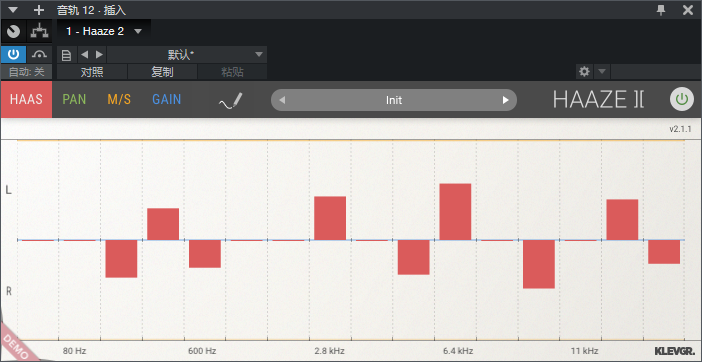
Task: Open the preset file document icon
Action: tap(66, 55)
